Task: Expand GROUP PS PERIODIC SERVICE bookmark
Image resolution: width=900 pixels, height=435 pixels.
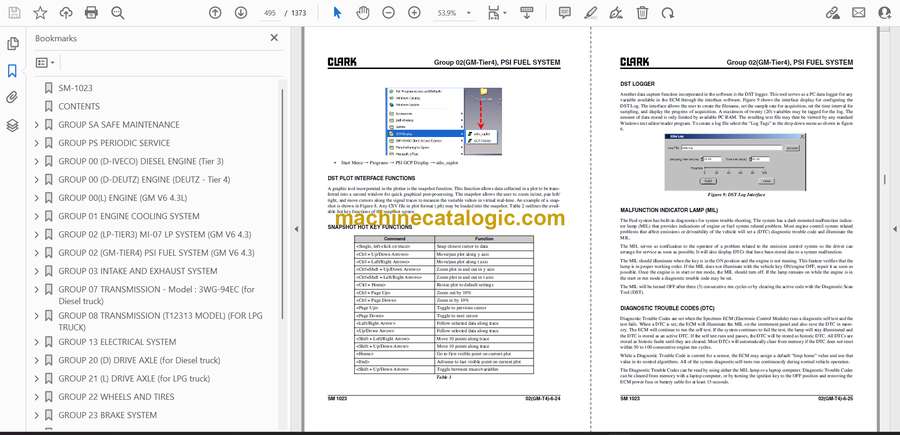Action: [37, 143]
